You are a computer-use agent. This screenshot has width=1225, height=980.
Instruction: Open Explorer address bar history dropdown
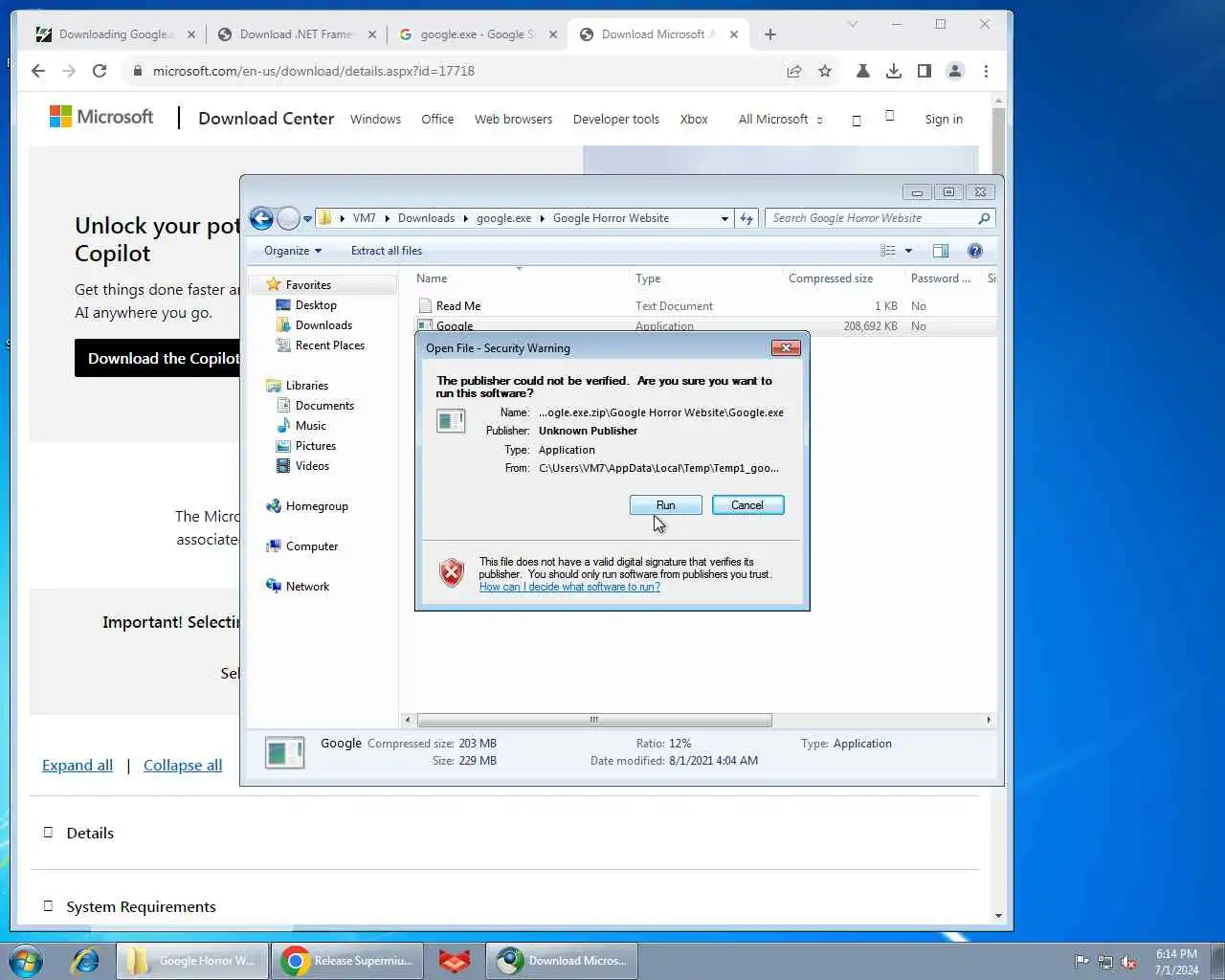pyautogui.click(x=724, y=218)
